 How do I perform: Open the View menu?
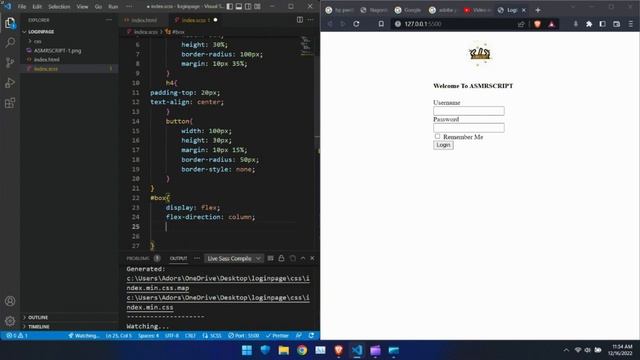(82, 7)
